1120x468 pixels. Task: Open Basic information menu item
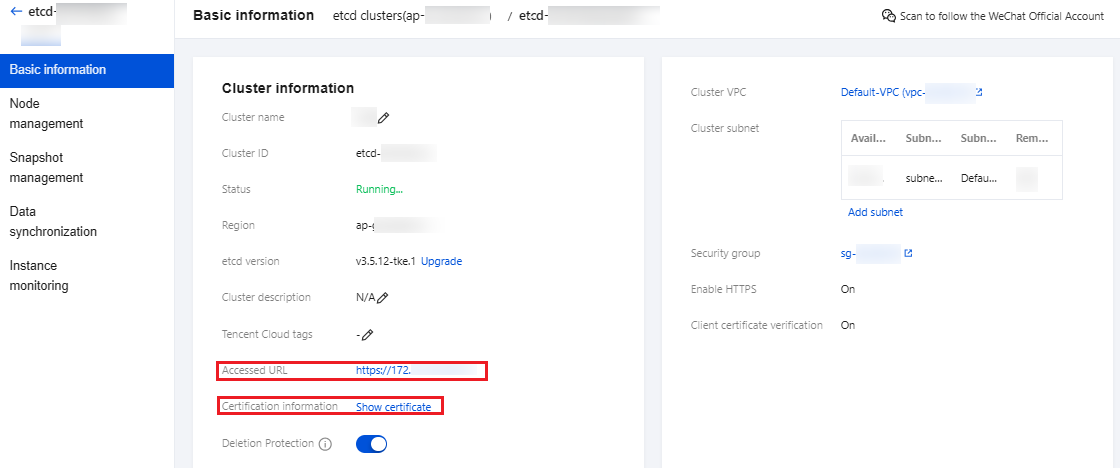point(58,70)
